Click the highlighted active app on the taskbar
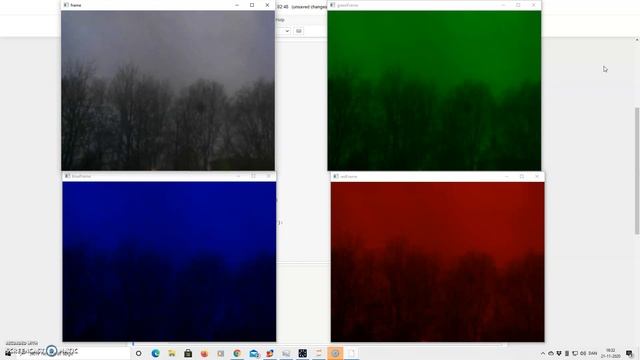This screenshot has width=640, height=360. [x=335, y=353]
